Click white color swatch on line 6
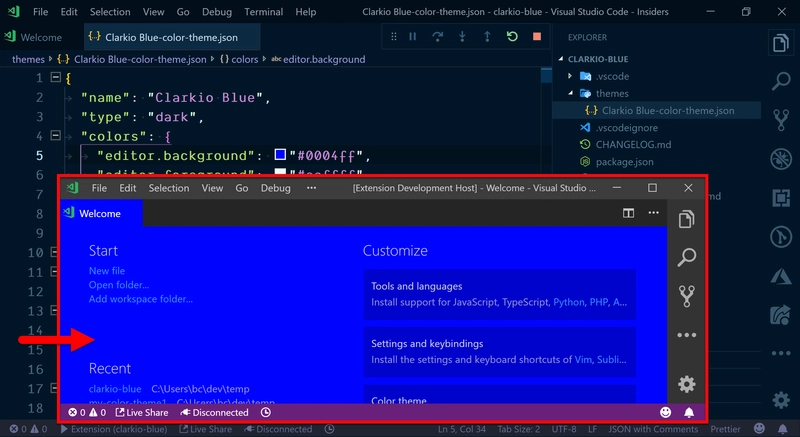The height and width of the screenshot is (437, 800). pos(280,173)
